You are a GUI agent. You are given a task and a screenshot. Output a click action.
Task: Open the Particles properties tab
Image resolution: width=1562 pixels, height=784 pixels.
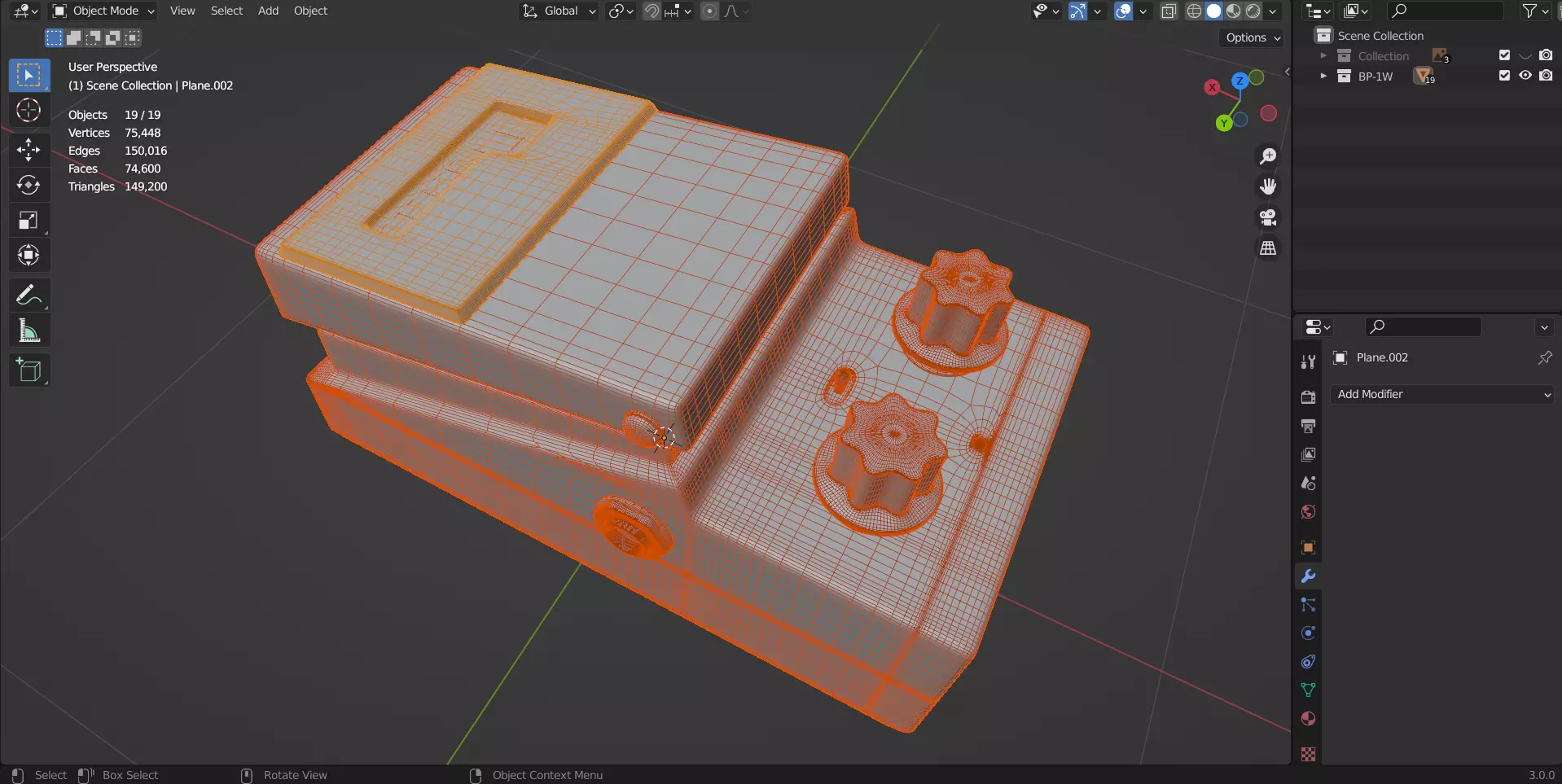1308,605
